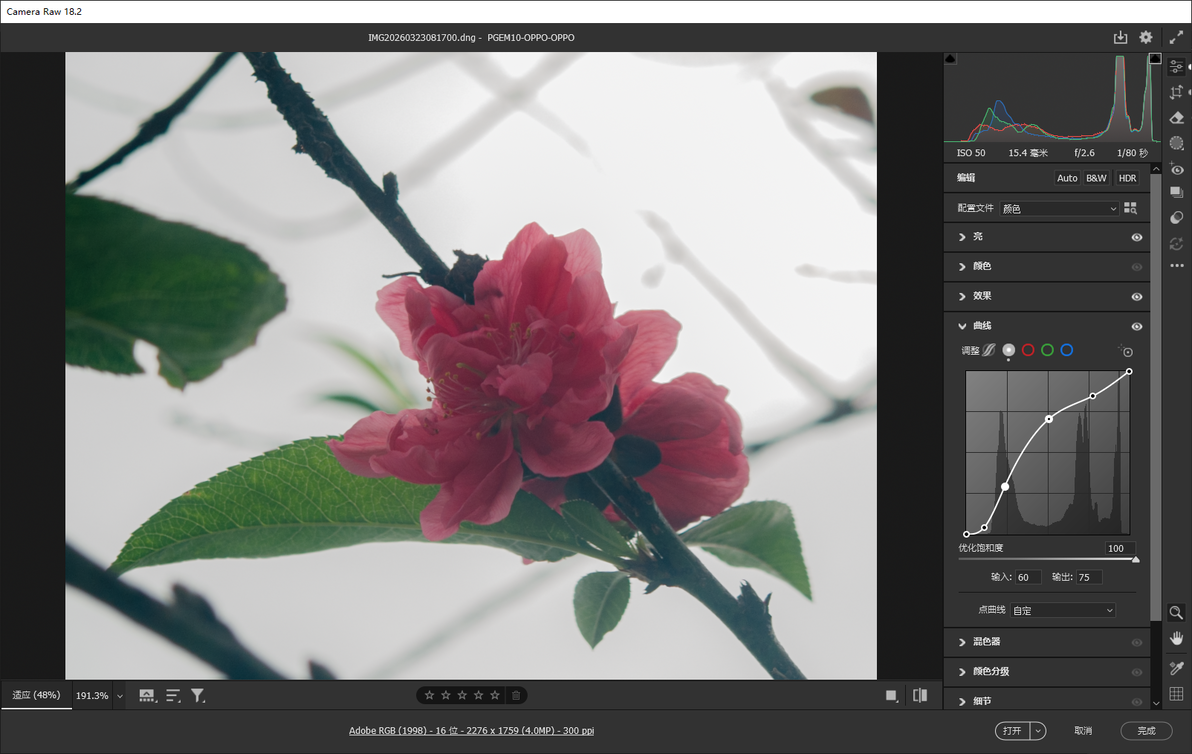Mark image for deletion trash icon
Image resolution: width=1192 pixels, height=754 pixels.
coord(516,695)
